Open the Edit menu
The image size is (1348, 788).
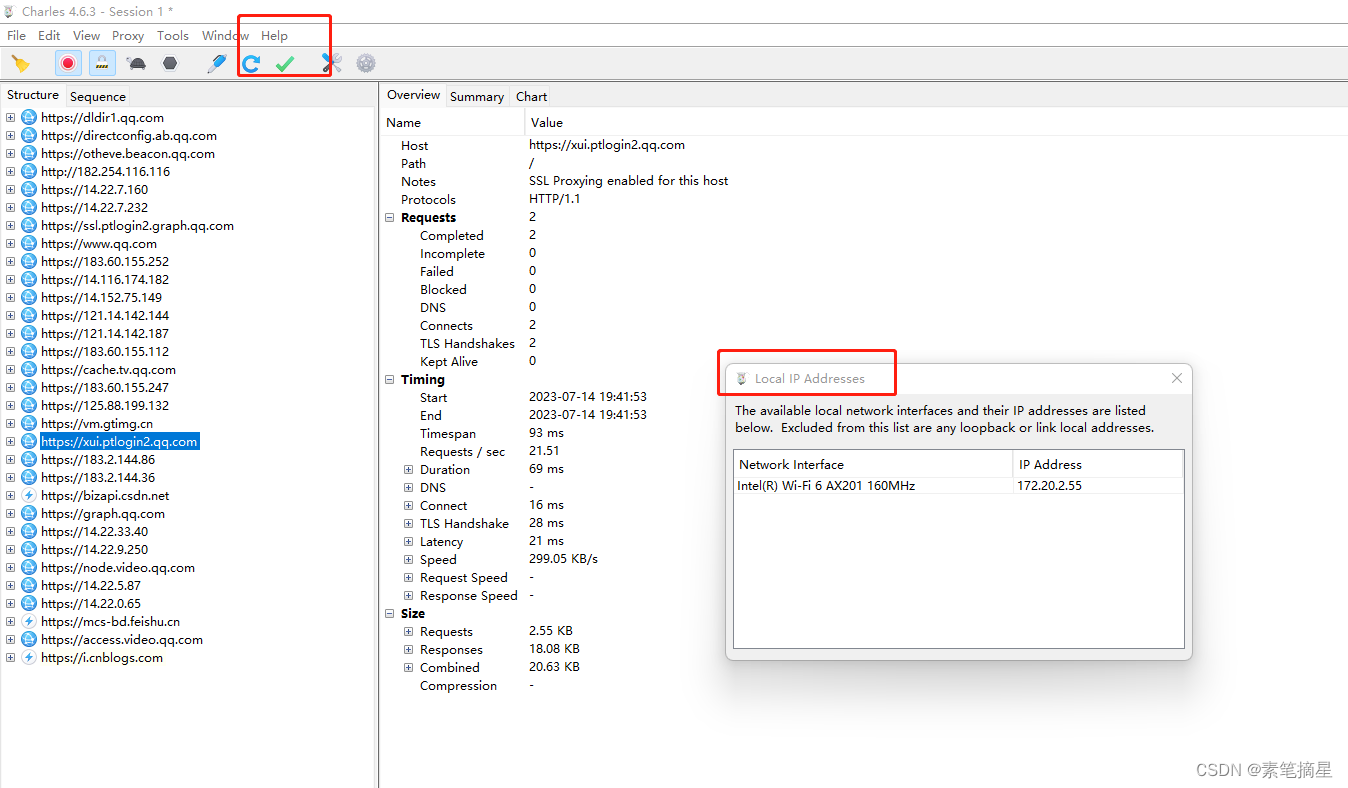click(x=49, y=35)
